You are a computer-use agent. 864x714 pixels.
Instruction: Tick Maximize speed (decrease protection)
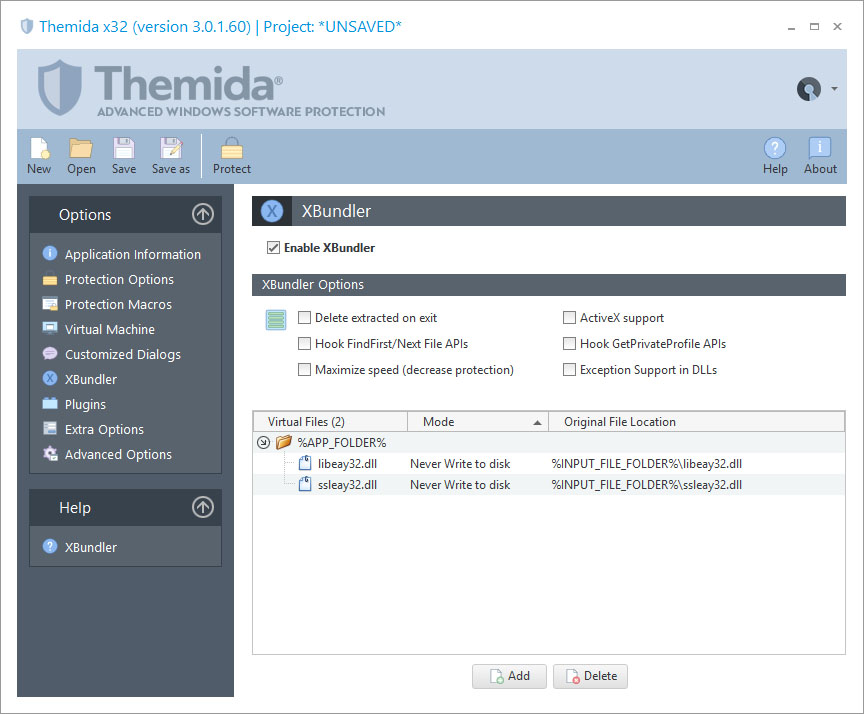[304, 370]
